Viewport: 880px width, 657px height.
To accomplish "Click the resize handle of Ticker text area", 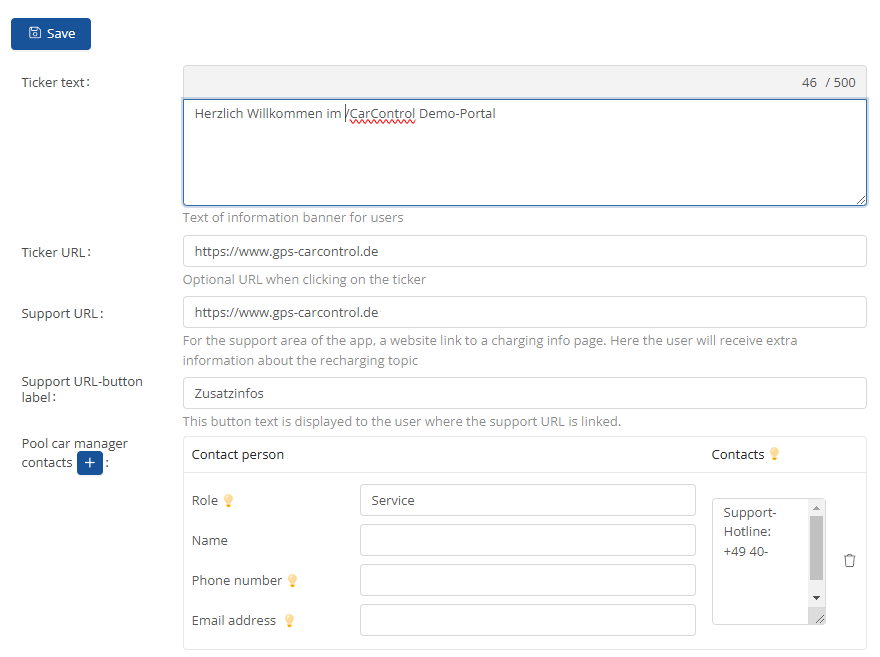I will 860,199.
